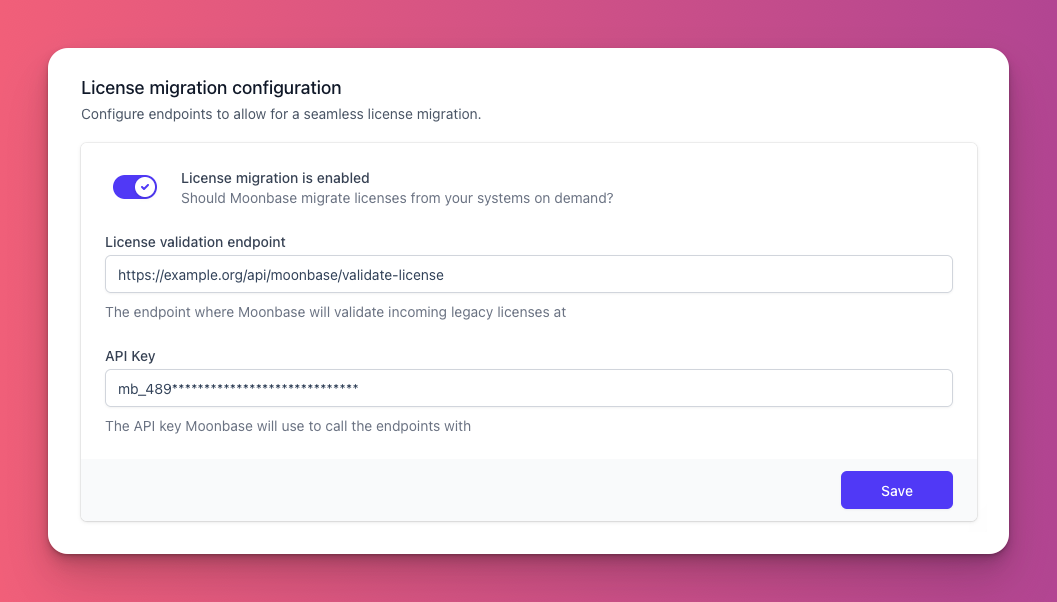Click the asterisks in the API Key field
This screenshot has width=1057, height=602.
[265, 388]
